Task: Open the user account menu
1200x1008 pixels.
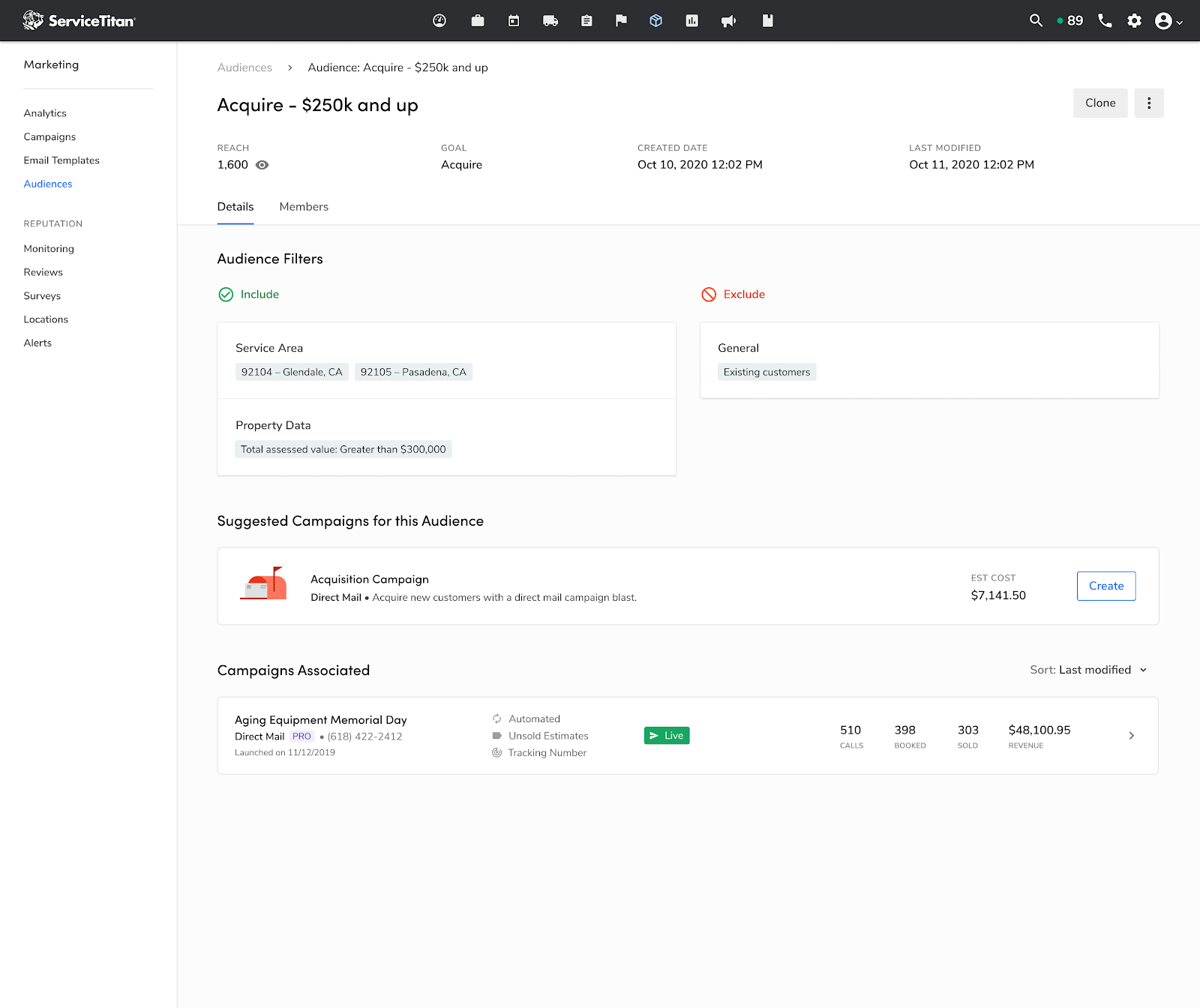Action: tap(1168, 20)
